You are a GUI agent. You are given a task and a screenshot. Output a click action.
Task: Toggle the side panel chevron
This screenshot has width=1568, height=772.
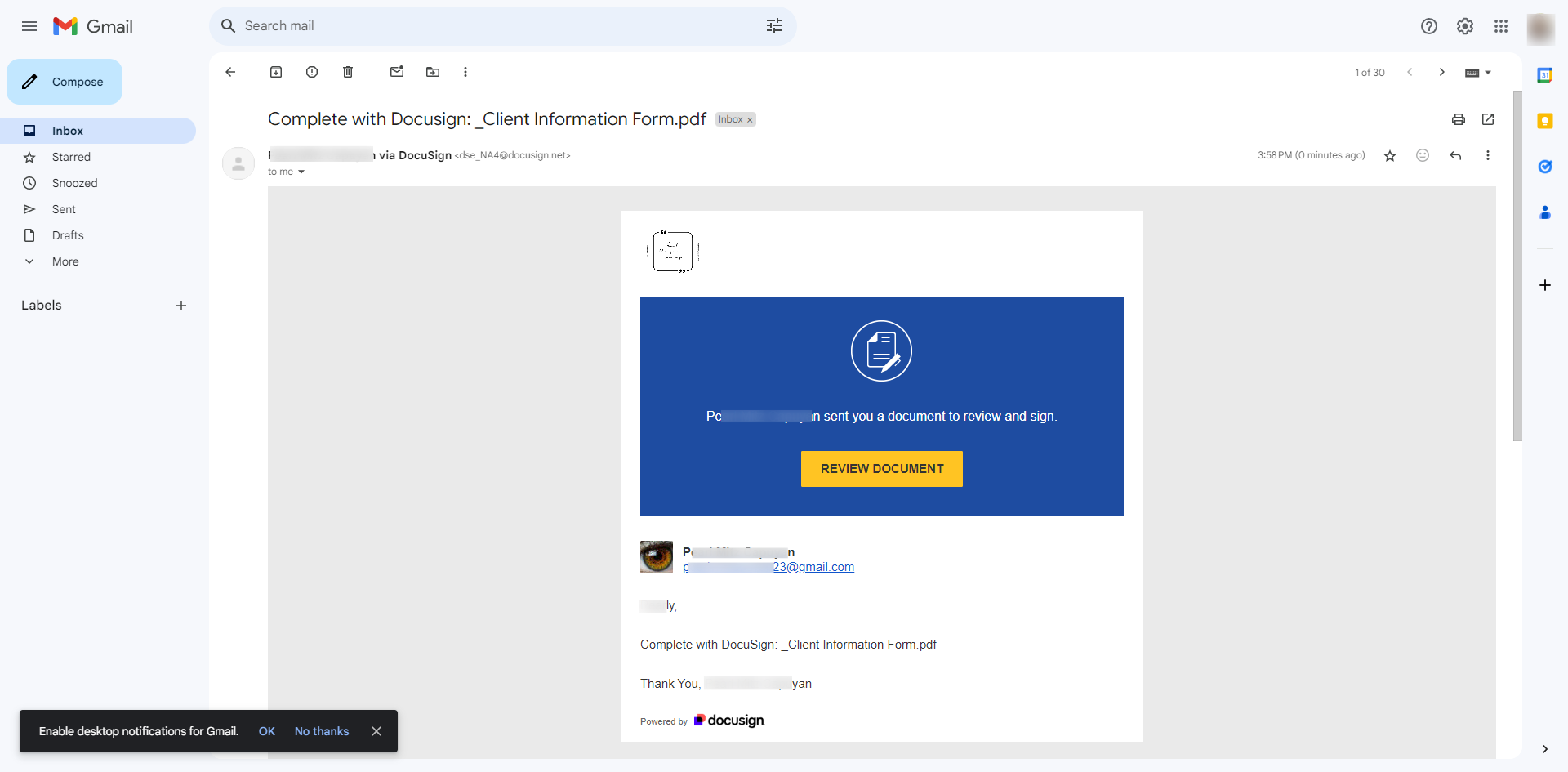point(1545,749)
